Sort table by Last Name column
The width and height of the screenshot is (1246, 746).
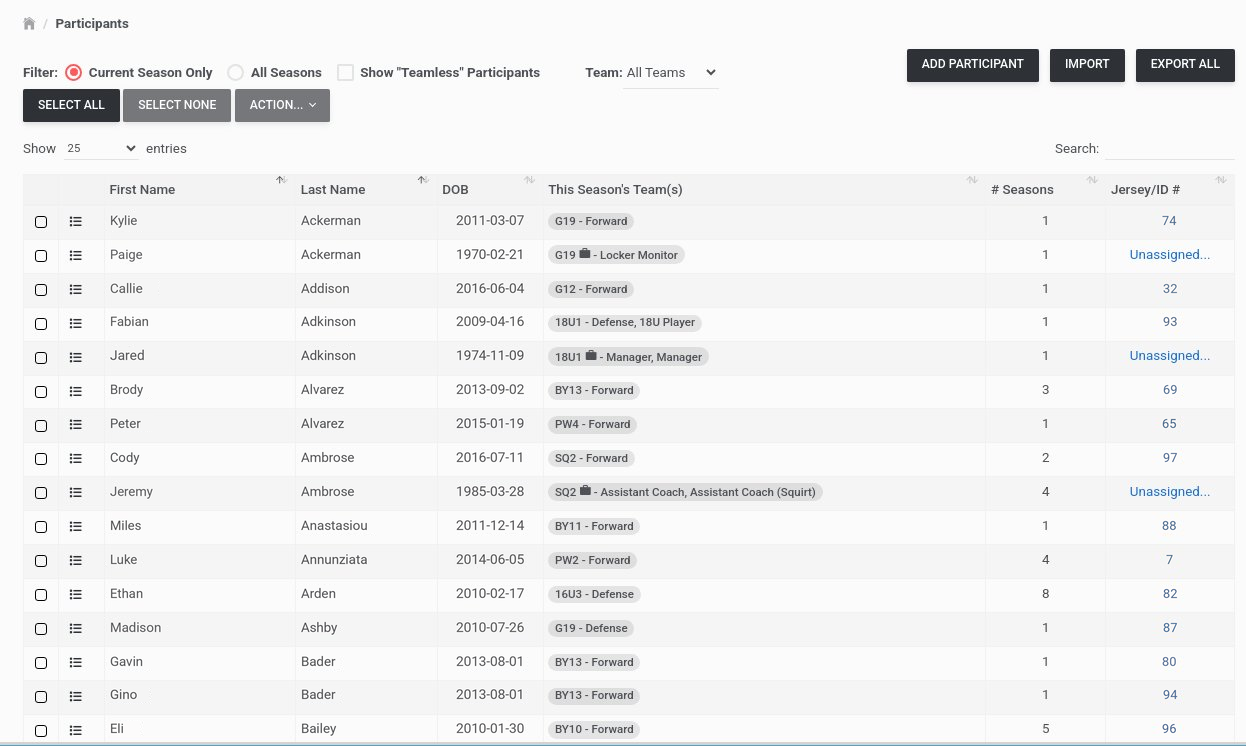pyautogui.click(x=366, y=190)
